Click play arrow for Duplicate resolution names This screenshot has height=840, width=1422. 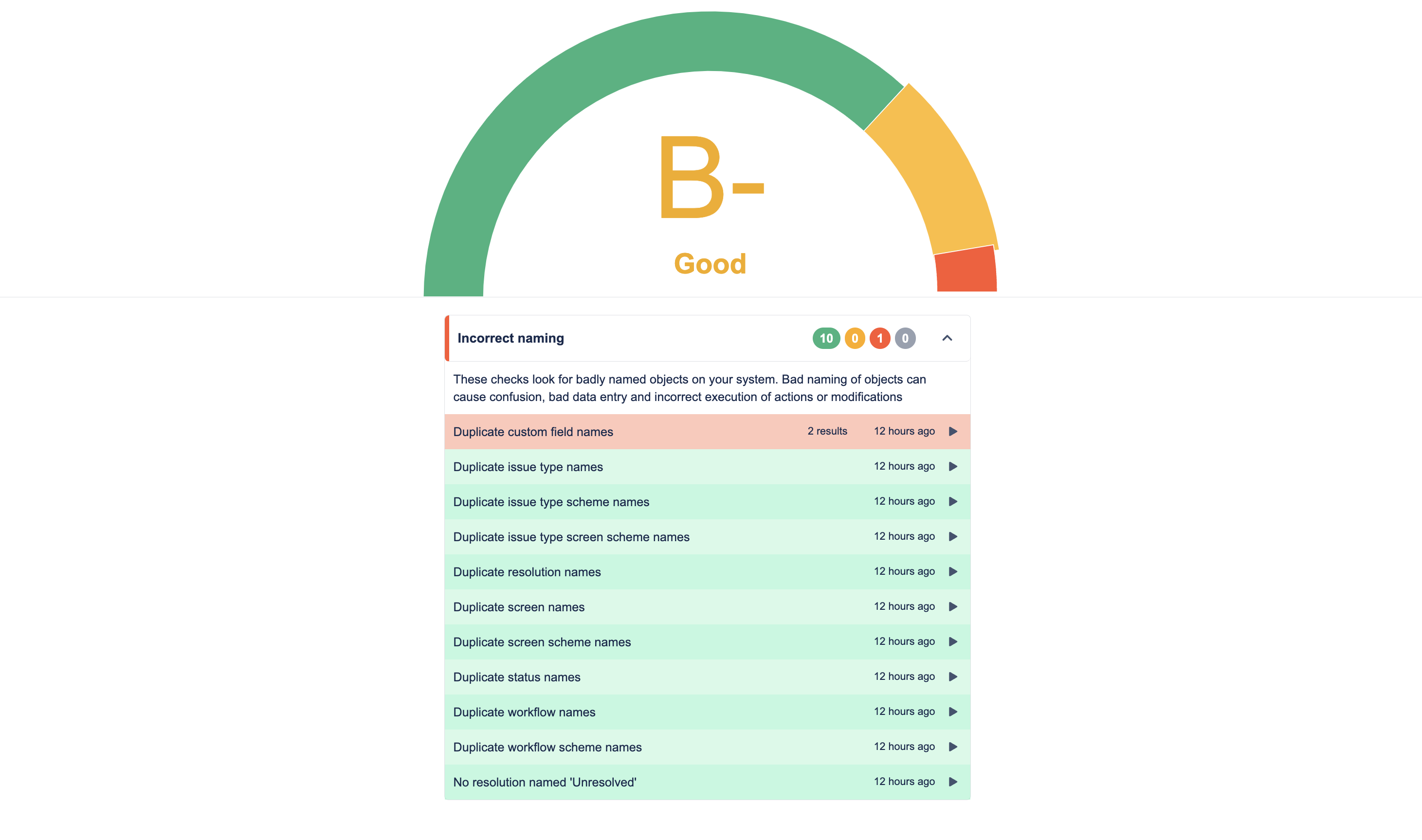[953, 572]
